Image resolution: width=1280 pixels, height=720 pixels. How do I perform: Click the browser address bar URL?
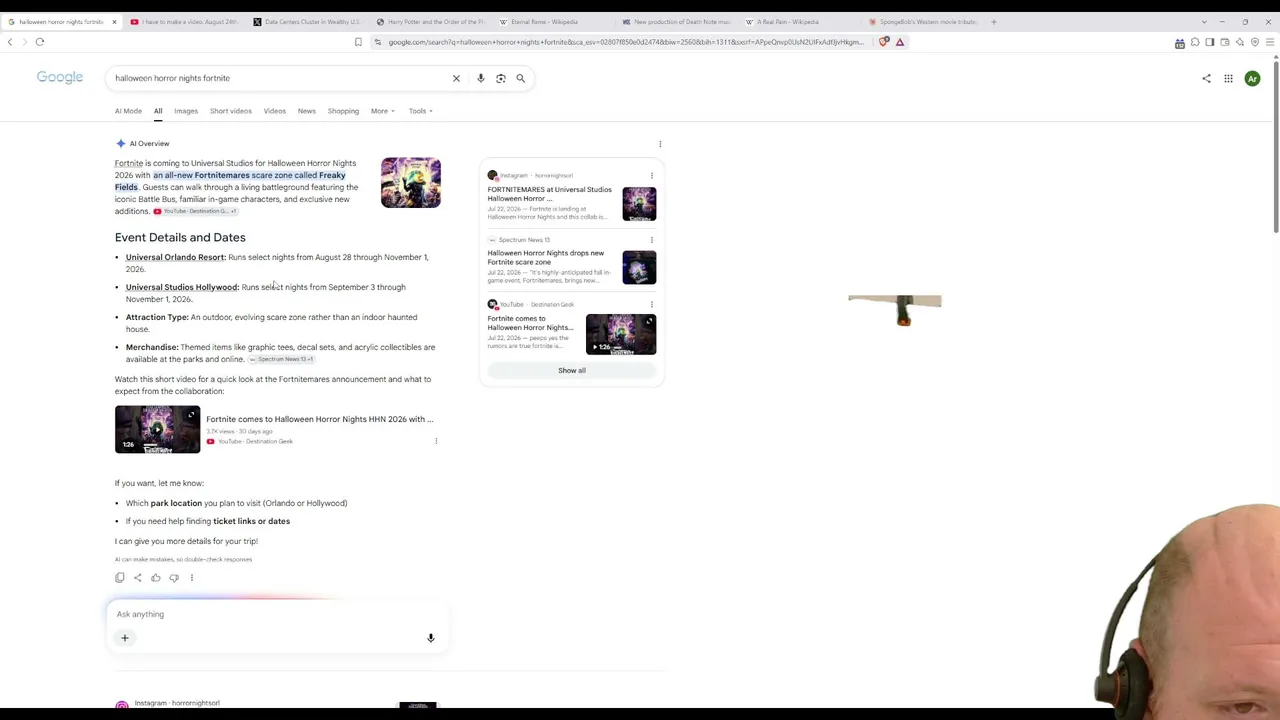click(625, 42)
